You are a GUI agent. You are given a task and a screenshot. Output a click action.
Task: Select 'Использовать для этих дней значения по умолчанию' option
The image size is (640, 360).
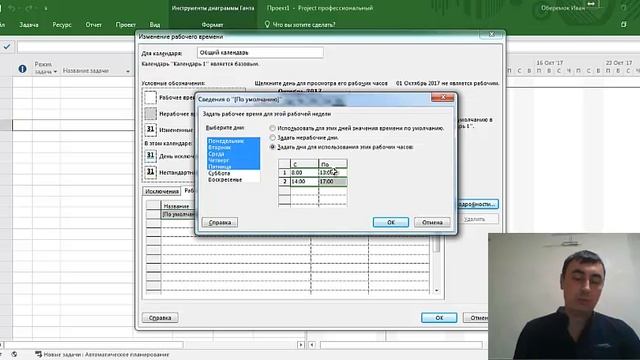coord(272,128)
